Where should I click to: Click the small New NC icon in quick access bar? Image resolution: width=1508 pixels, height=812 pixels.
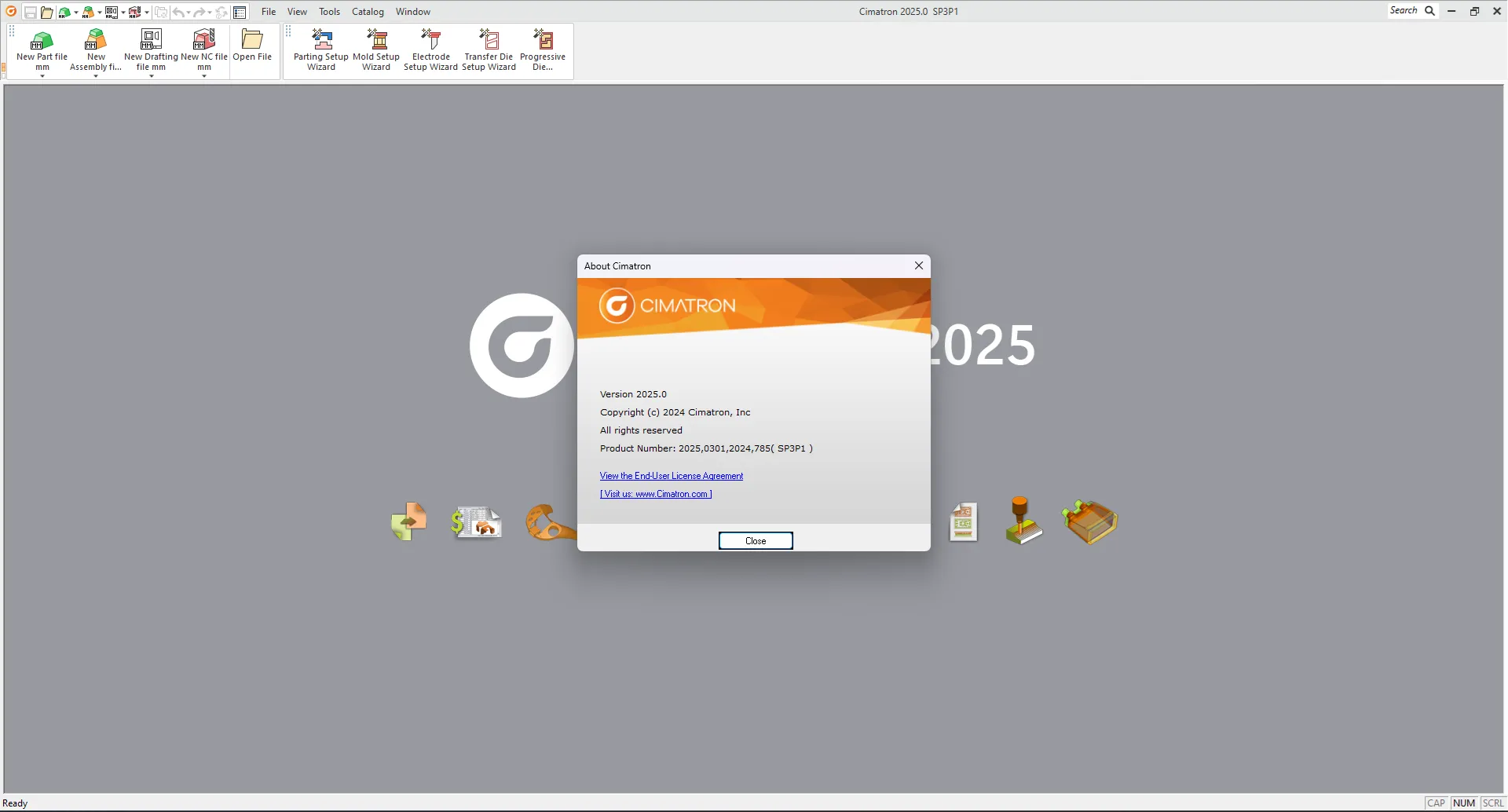(135, 13)
